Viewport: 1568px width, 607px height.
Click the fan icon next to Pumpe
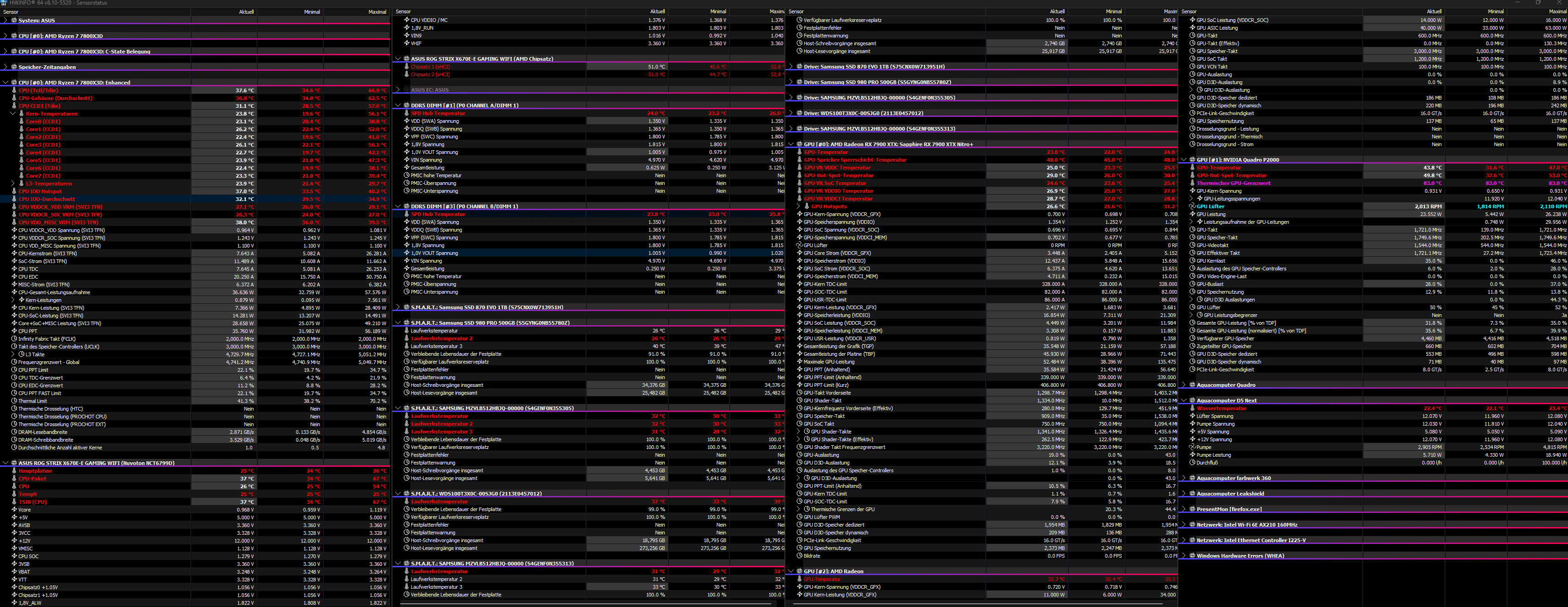1192,447
